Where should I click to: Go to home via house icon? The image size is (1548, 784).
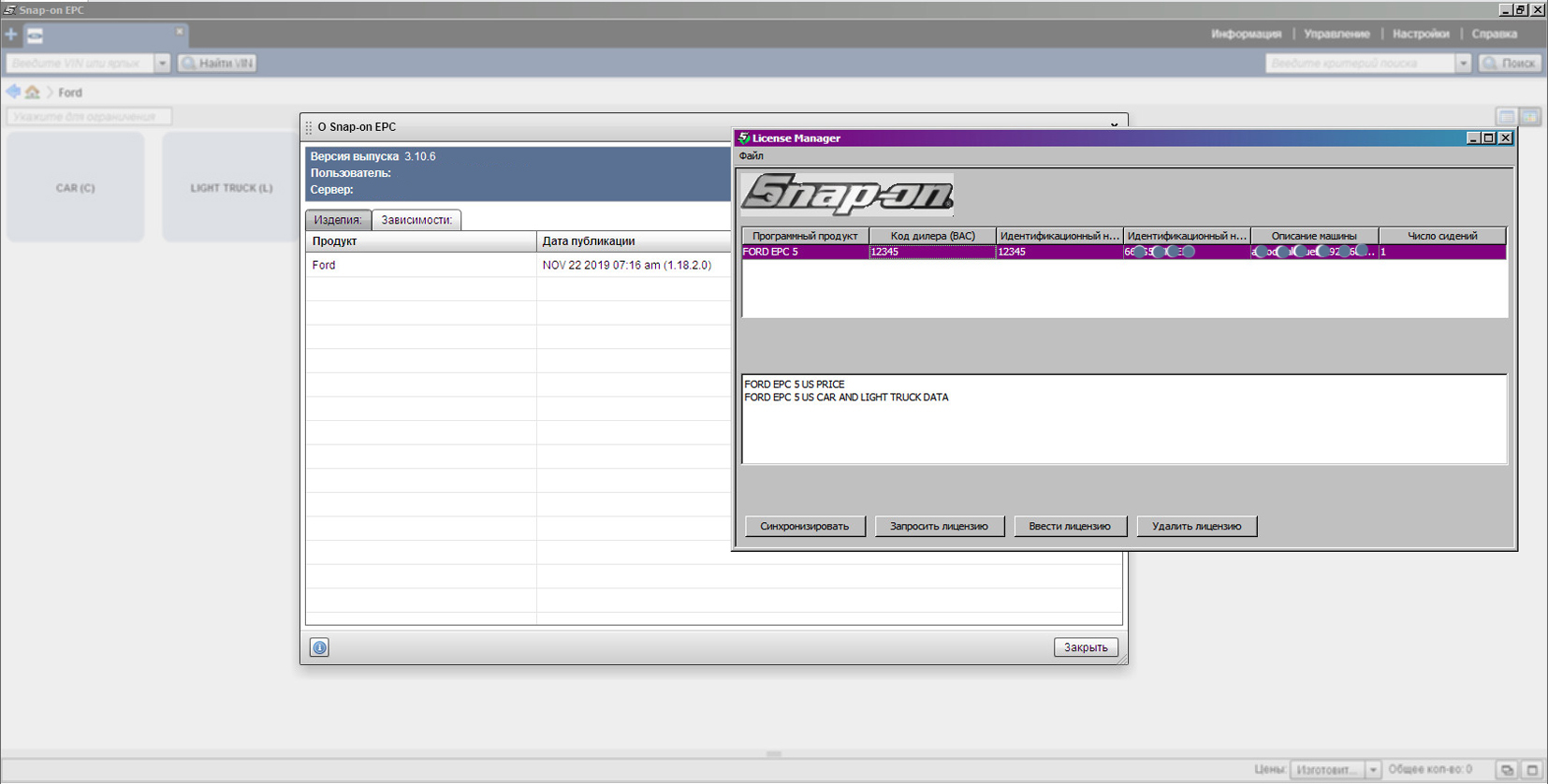click(33, 92)
